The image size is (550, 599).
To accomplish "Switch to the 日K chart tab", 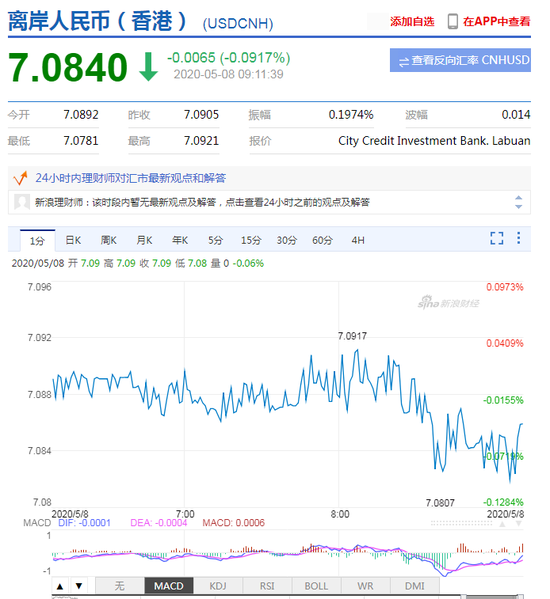I will point(73,240).
